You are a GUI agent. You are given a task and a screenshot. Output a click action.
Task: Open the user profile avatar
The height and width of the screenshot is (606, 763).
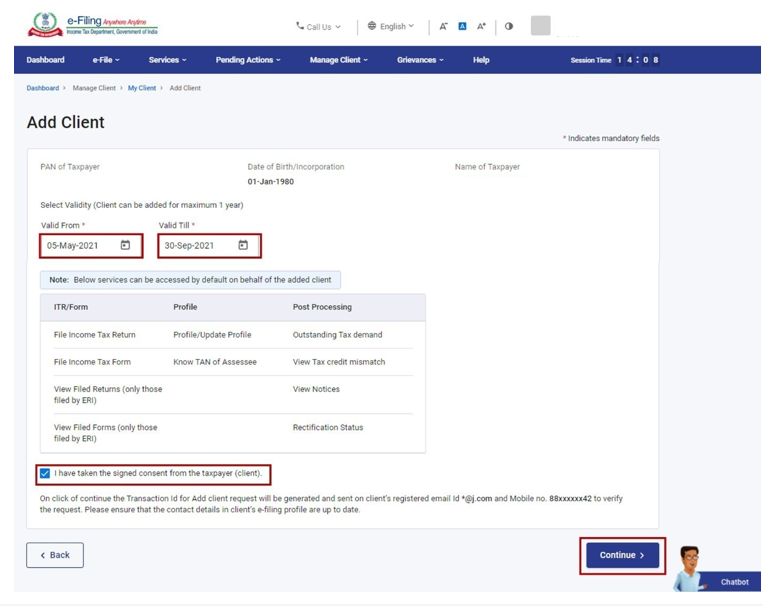[x=540, y=26]
